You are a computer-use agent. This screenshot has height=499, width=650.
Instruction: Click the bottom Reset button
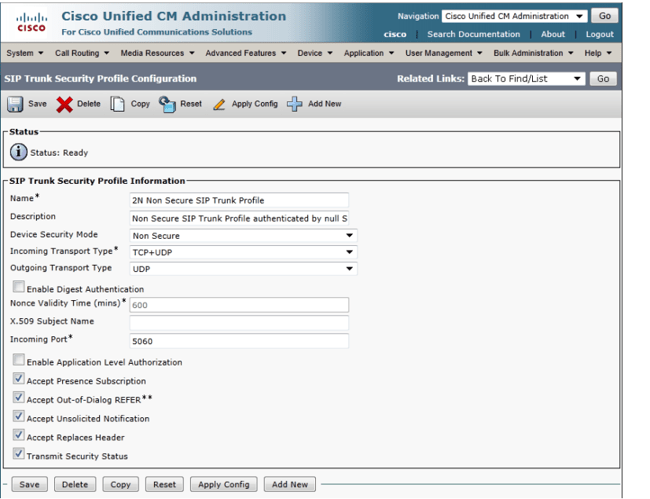click(165, 484)
